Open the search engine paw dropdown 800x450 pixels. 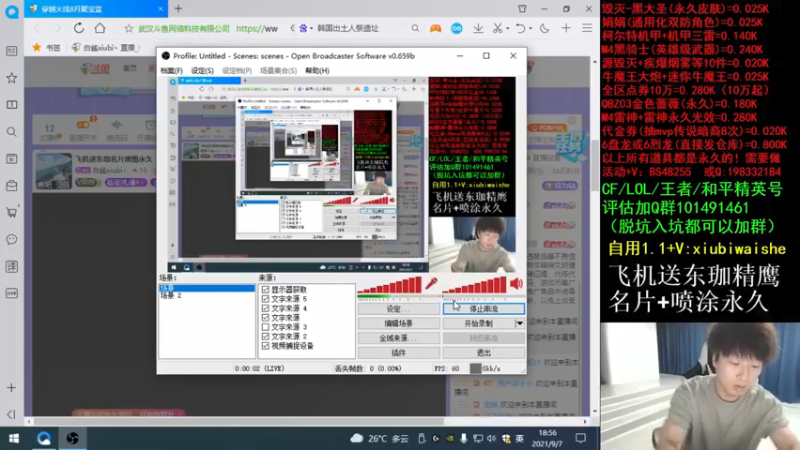[305, 29]
